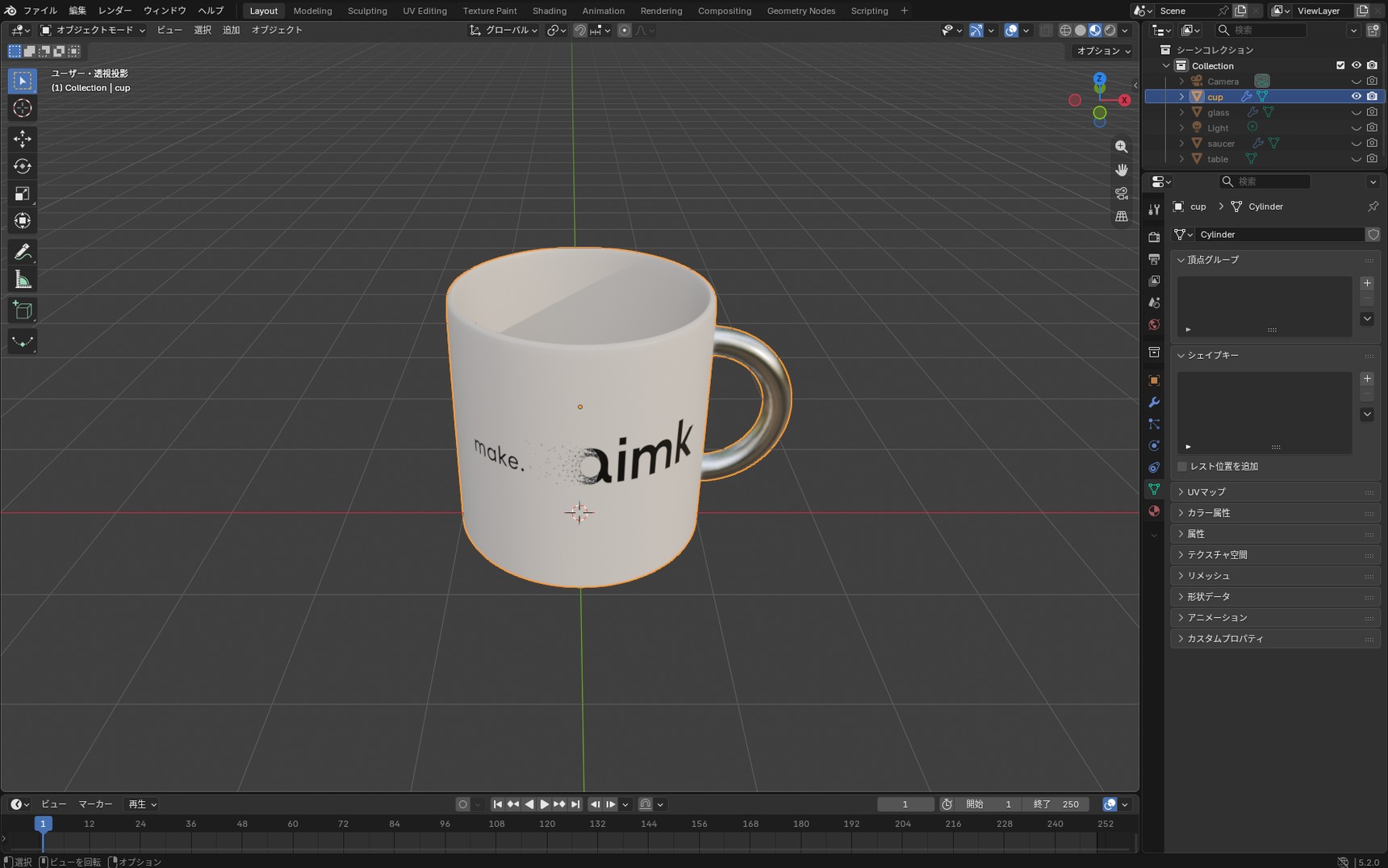The image size is (1388, 868).
Task: Click the viewport zoom magnifier icon
Action: (1122, 147)
